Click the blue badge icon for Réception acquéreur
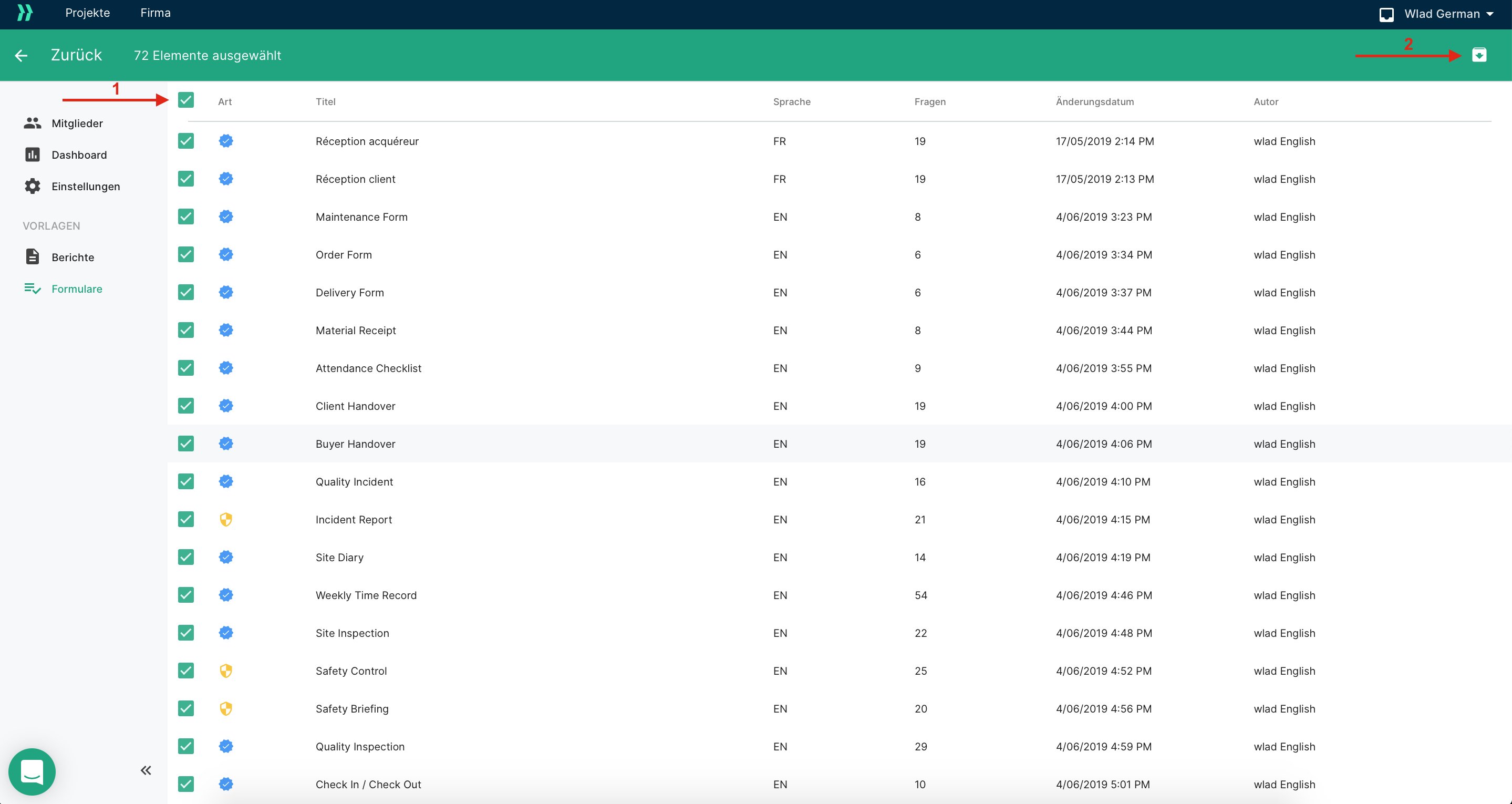Image resolution: width=1512 pixels, height=804 pixels. click(226, 141)
